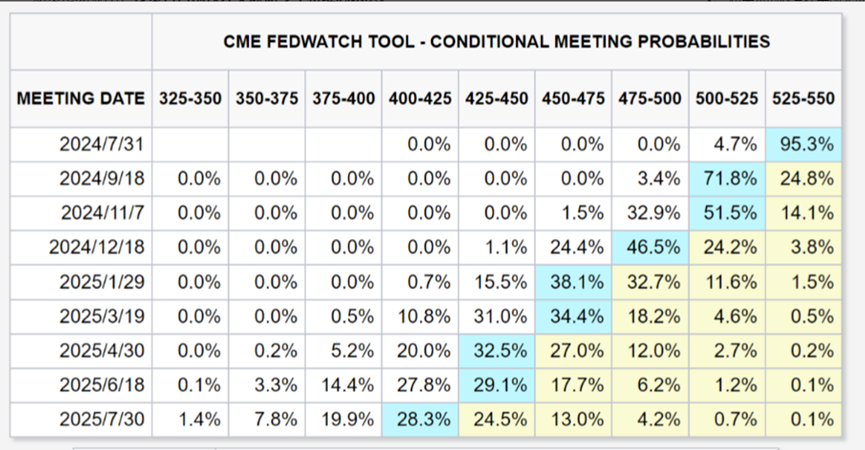This screenshot has width=865, height=450.
Task: Select the 325-350 column header
Action: pyautogui.click(x=191, y=100)
